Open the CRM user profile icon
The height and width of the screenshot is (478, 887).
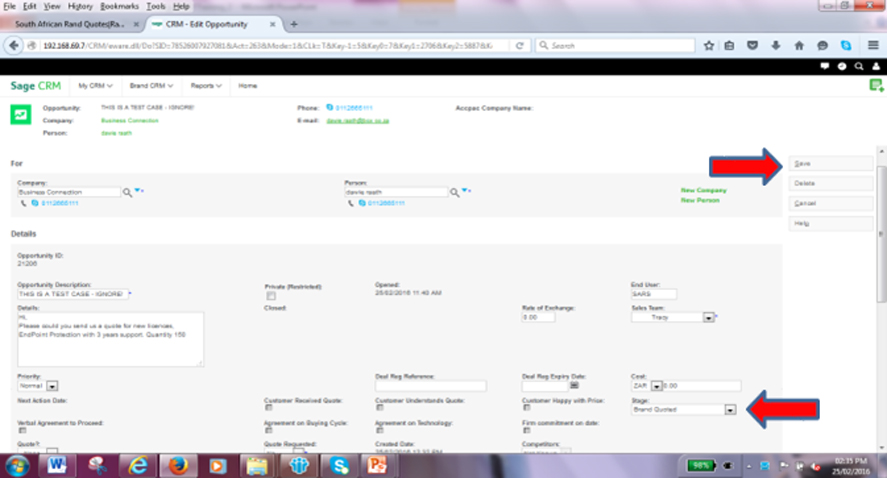(x=876, y=66)
